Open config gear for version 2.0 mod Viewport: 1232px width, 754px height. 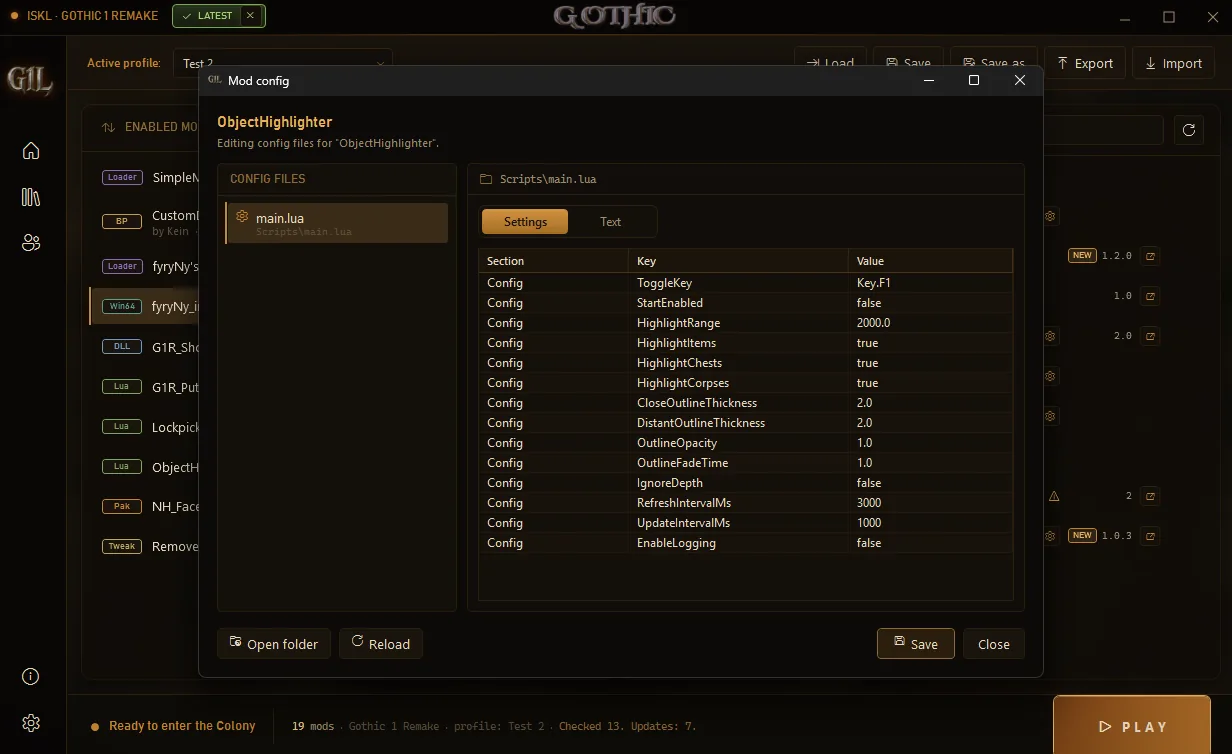1050,336
